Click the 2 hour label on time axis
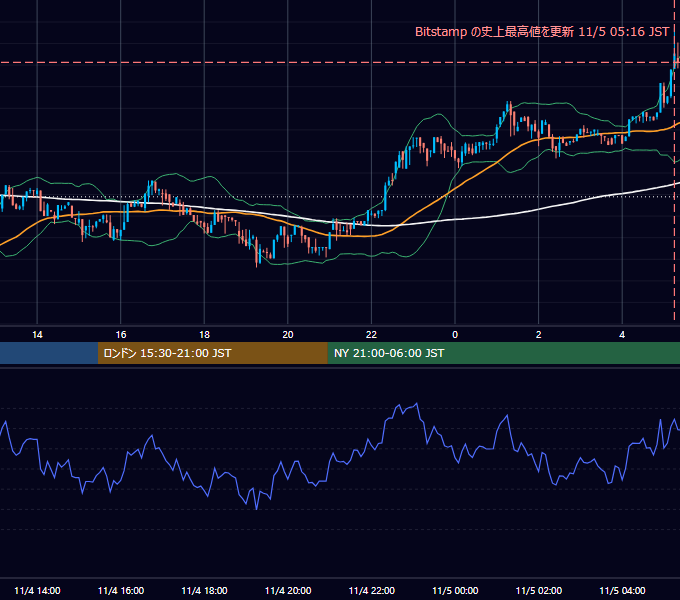 [538, 335]
